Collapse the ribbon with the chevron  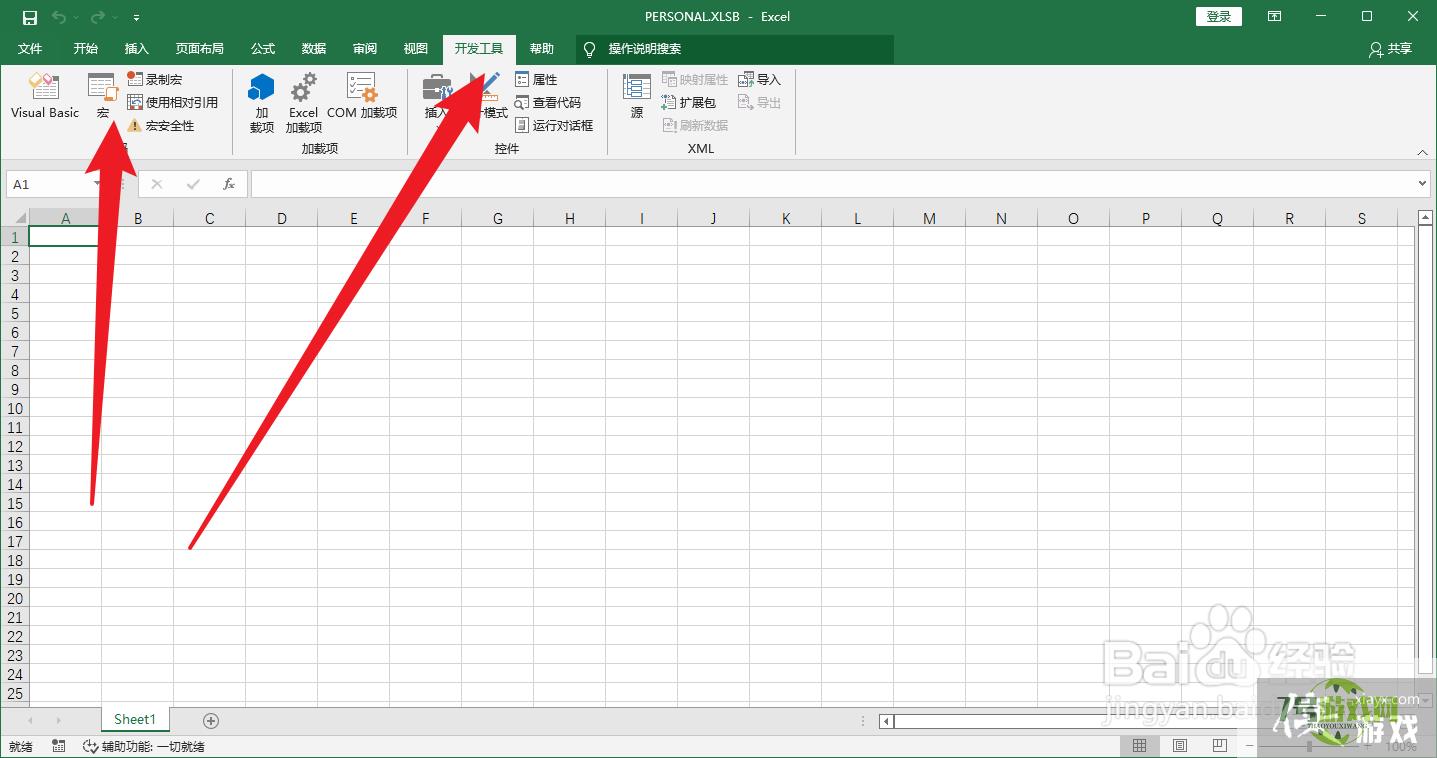(x=1423, y=152)
